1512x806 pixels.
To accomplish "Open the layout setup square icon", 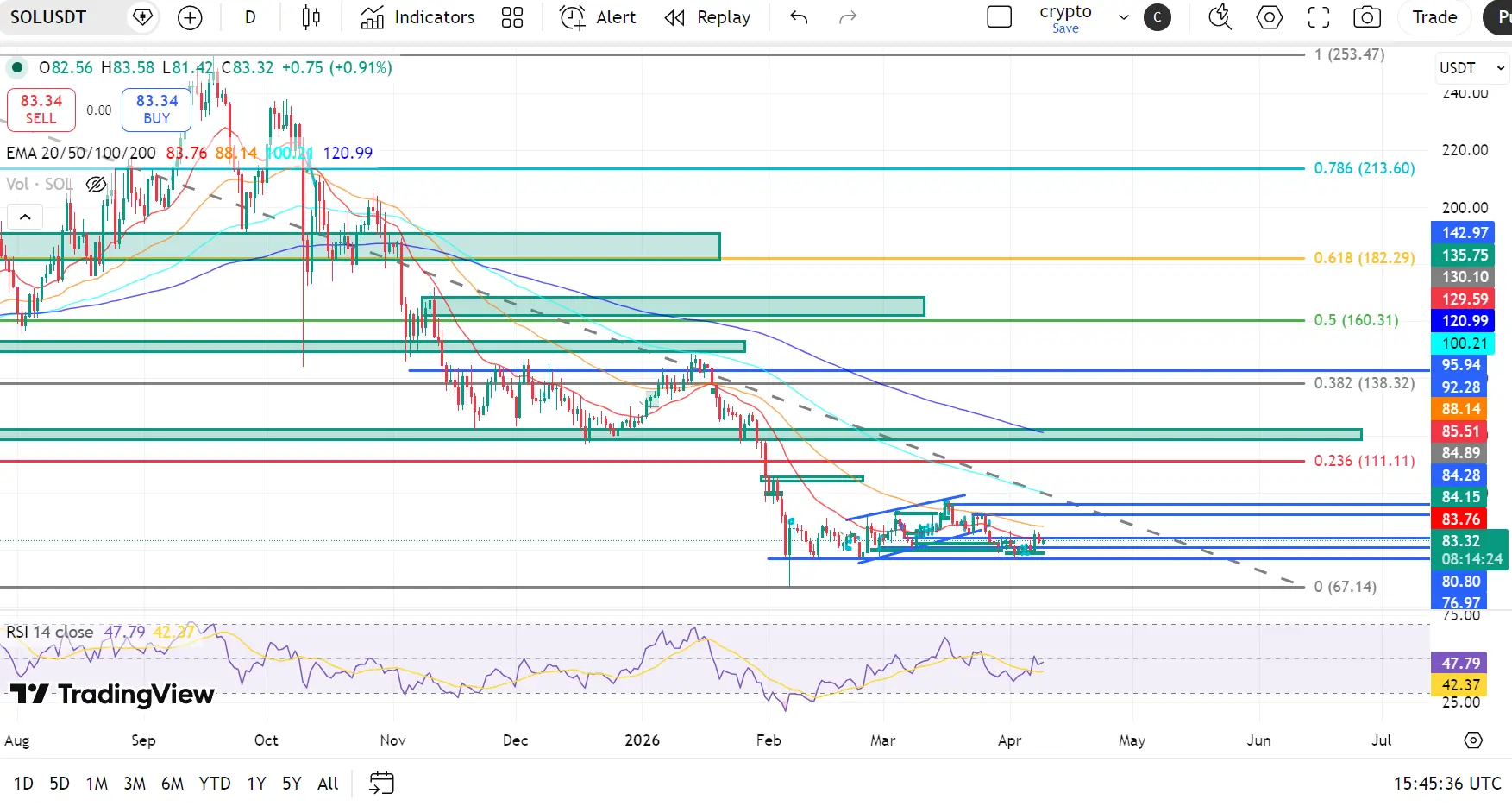I will pos(999,17).
